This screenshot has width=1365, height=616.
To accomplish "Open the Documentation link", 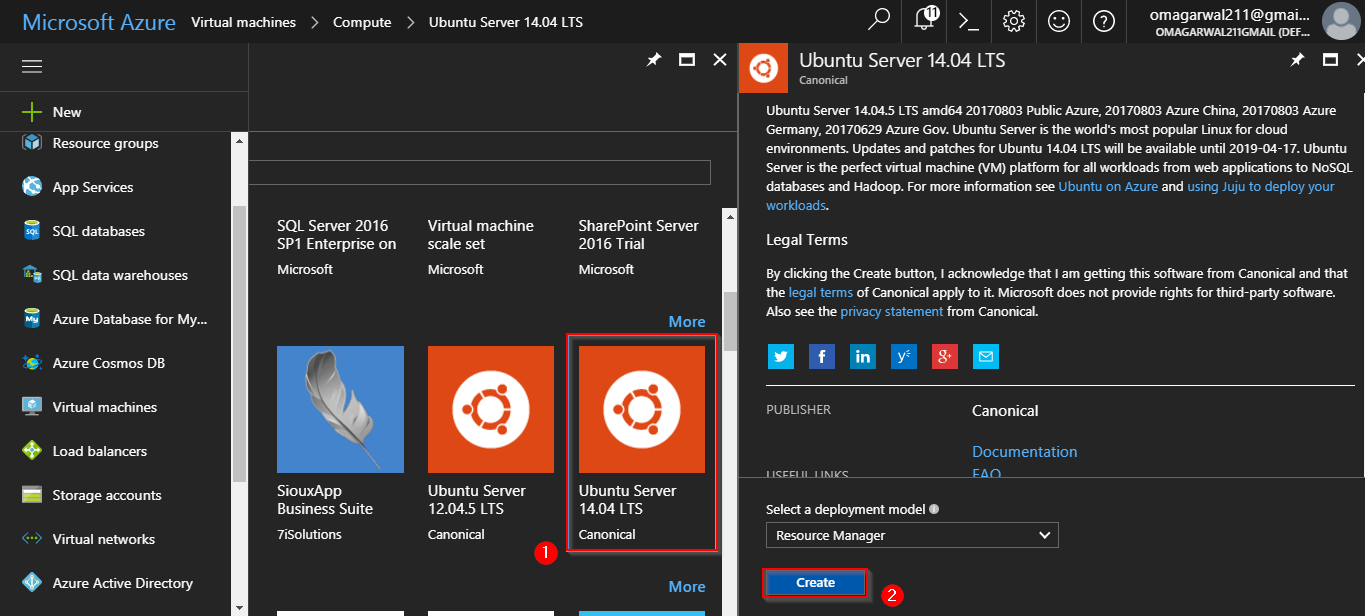I will pyautogui.click(x=1025, y=451).
